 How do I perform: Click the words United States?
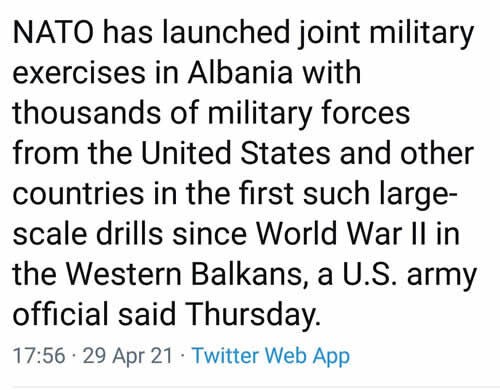tap(235, 153)
